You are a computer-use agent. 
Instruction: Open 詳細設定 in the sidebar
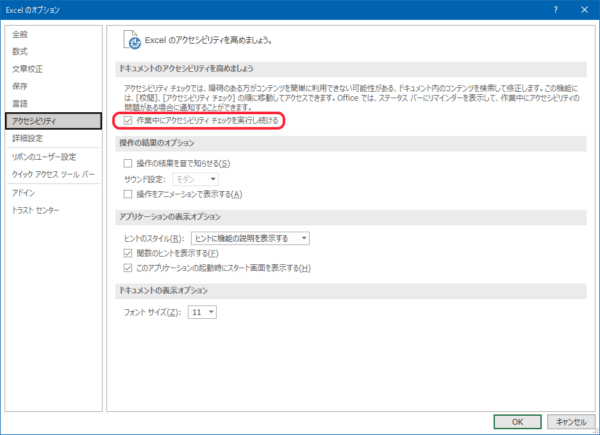[x=27, y=138]
